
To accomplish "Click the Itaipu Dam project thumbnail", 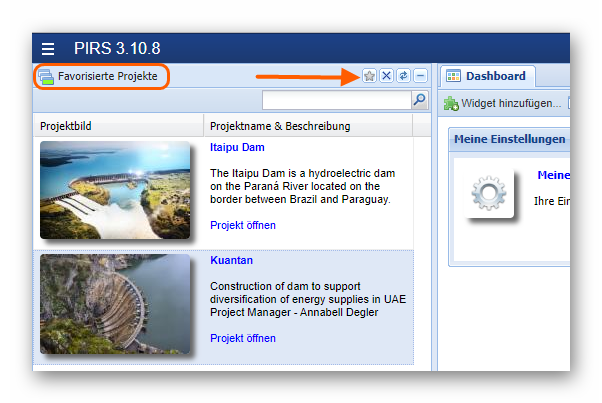I will 115,190.
